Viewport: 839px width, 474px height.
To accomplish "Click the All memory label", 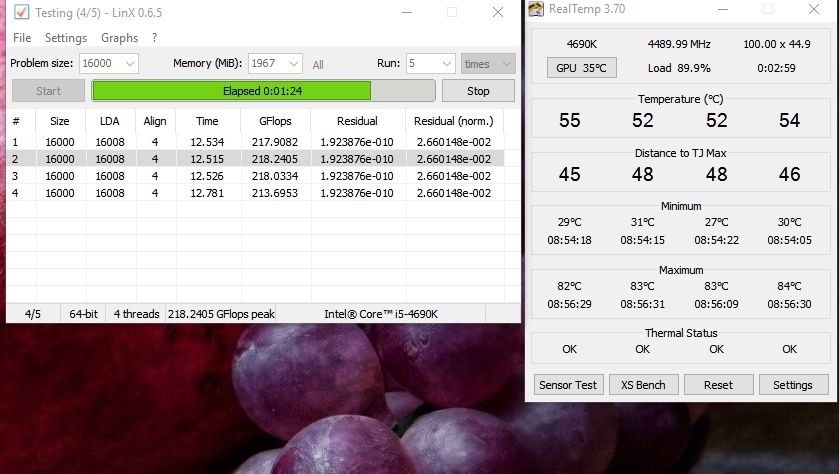I will point(318,65).
